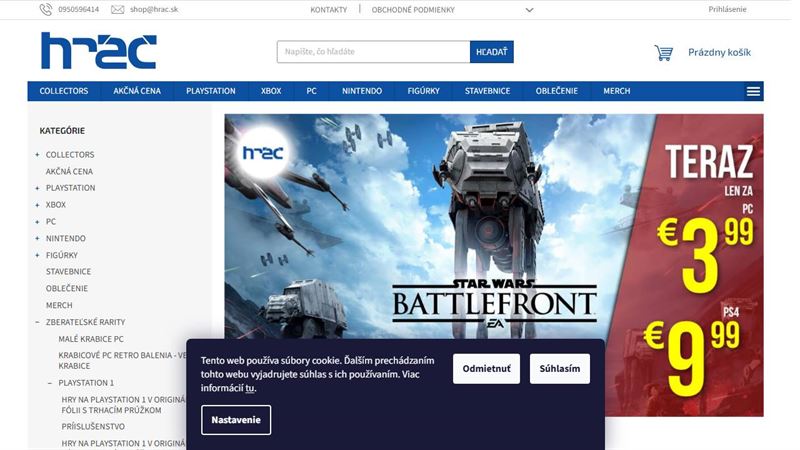The height and width of the screenshot is (450, 800).
Task: Expand PC category in sidebar
Action: coord(37,222)
